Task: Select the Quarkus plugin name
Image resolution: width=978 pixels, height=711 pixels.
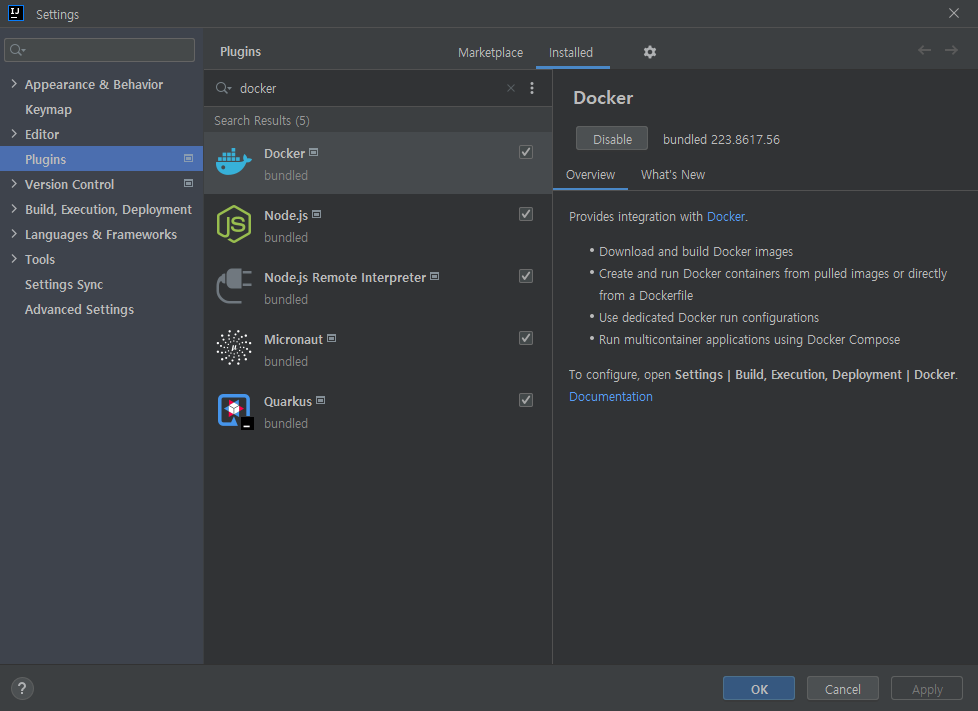Action: (x=288, y=402)
